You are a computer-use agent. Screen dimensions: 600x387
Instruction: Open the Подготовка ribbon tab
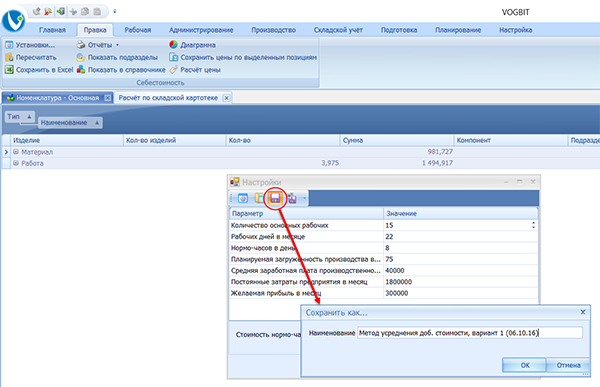(399, 30)
